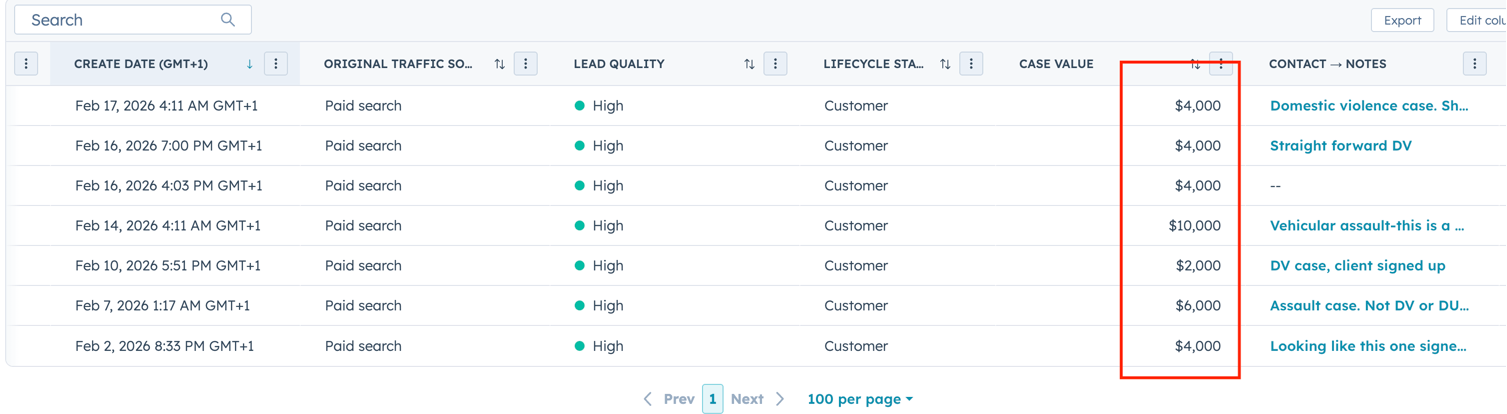Image resolution: width=1507 pixels, height=414 pixels.
Task: Click the Export button
Action: (1402, 20)
